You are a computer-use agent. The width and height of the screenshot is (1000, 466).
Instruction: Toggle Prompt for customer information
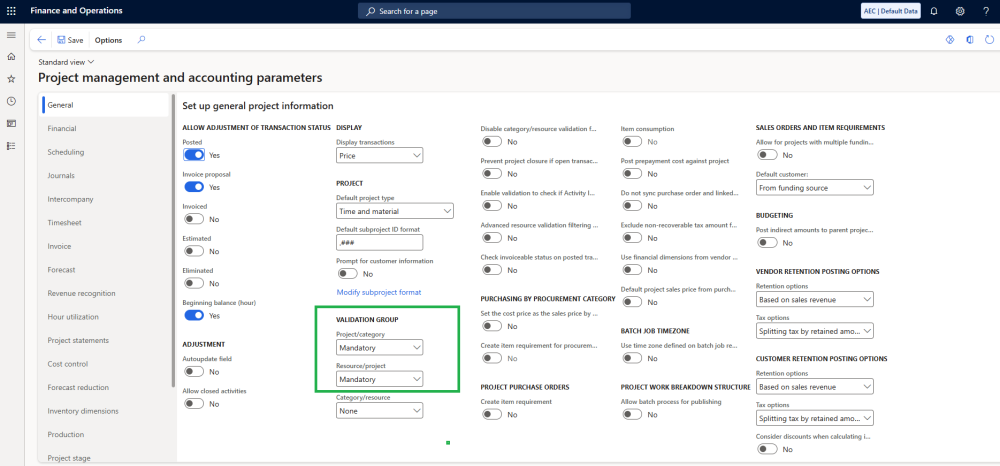tap(348, 273)
